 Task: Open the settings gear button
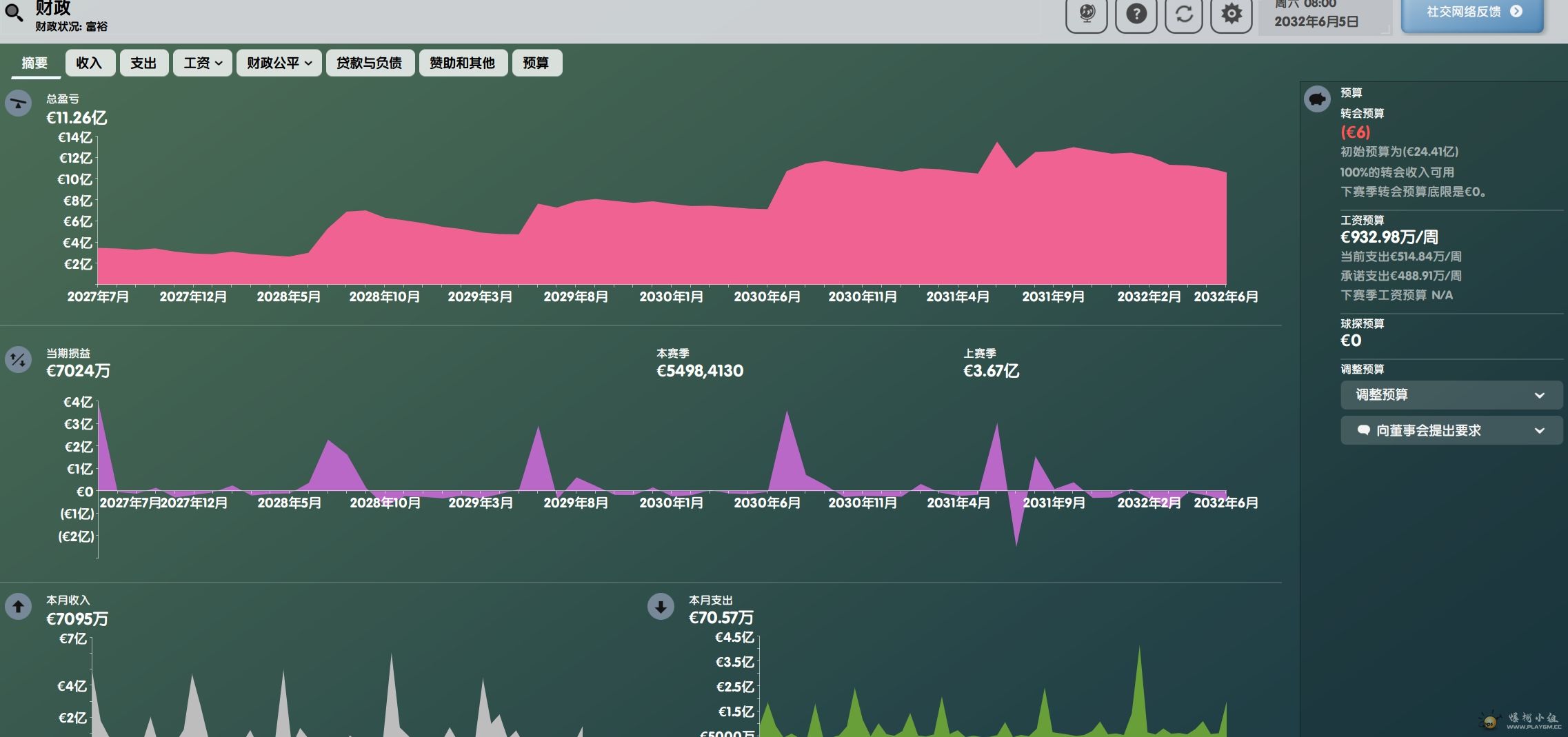point(1232,14)
